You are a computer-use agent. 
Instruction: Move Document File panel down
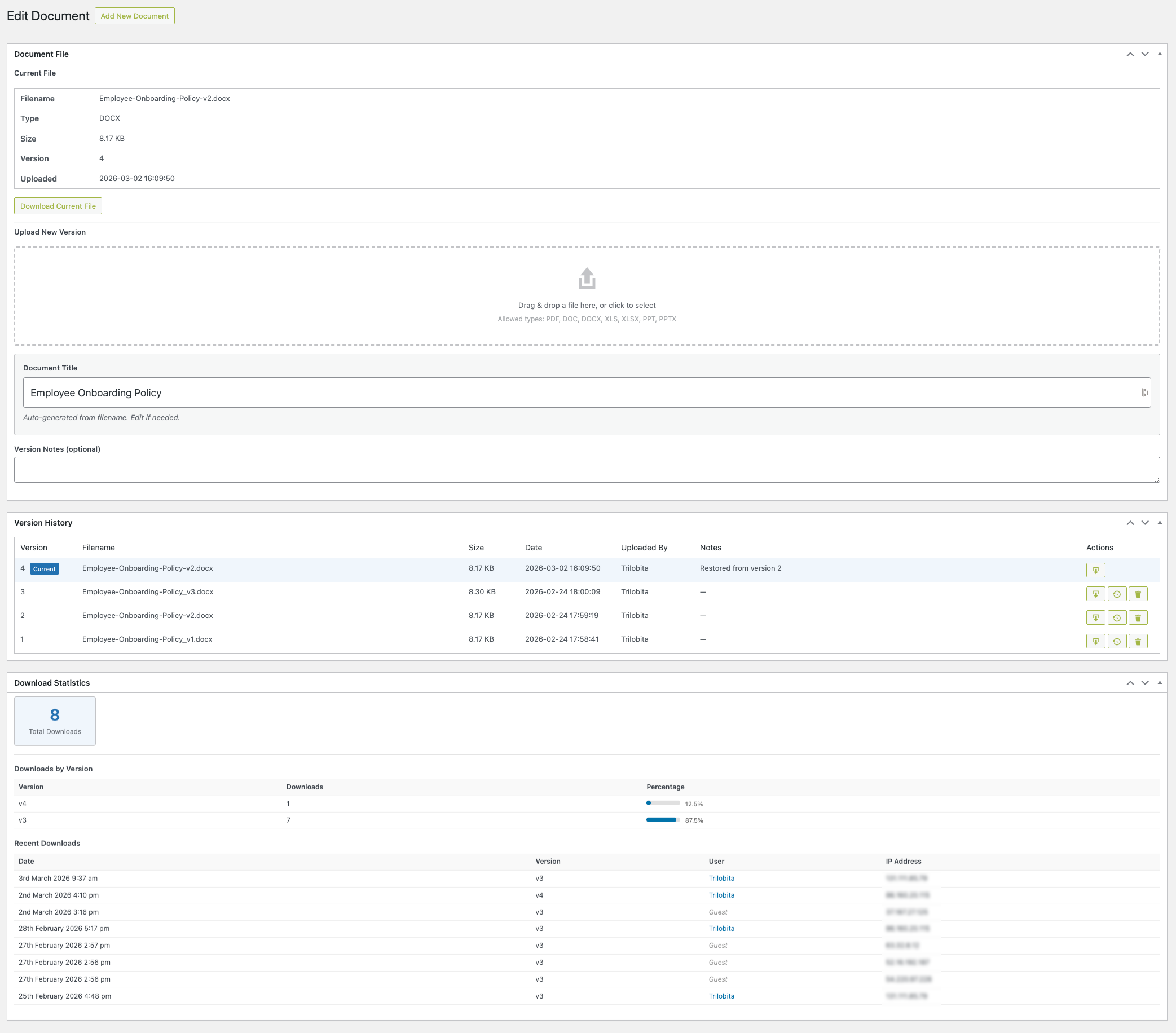point(1144,54)
